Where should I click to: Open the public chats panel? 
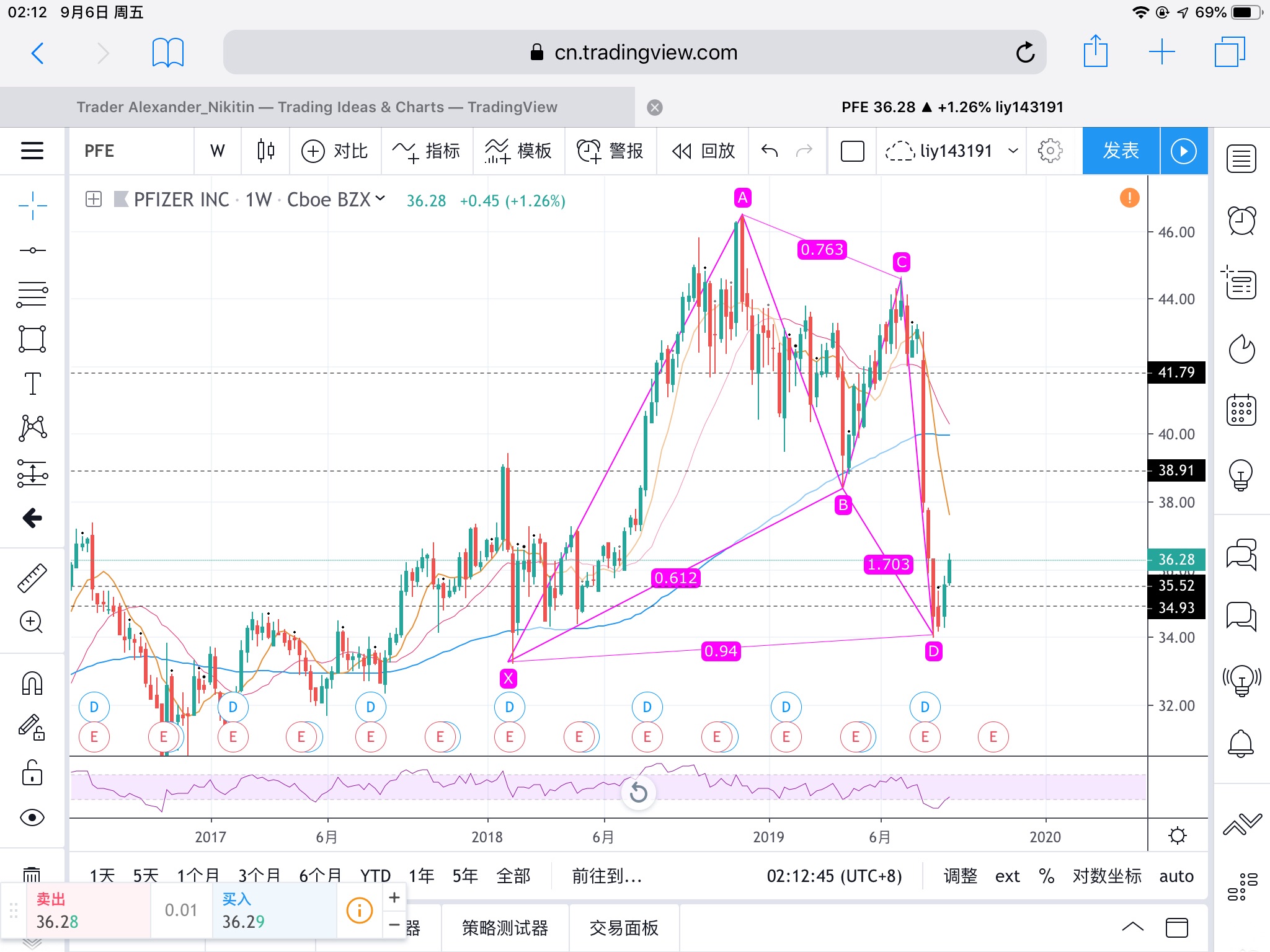pyautogui.click(x=1241, y=553)
